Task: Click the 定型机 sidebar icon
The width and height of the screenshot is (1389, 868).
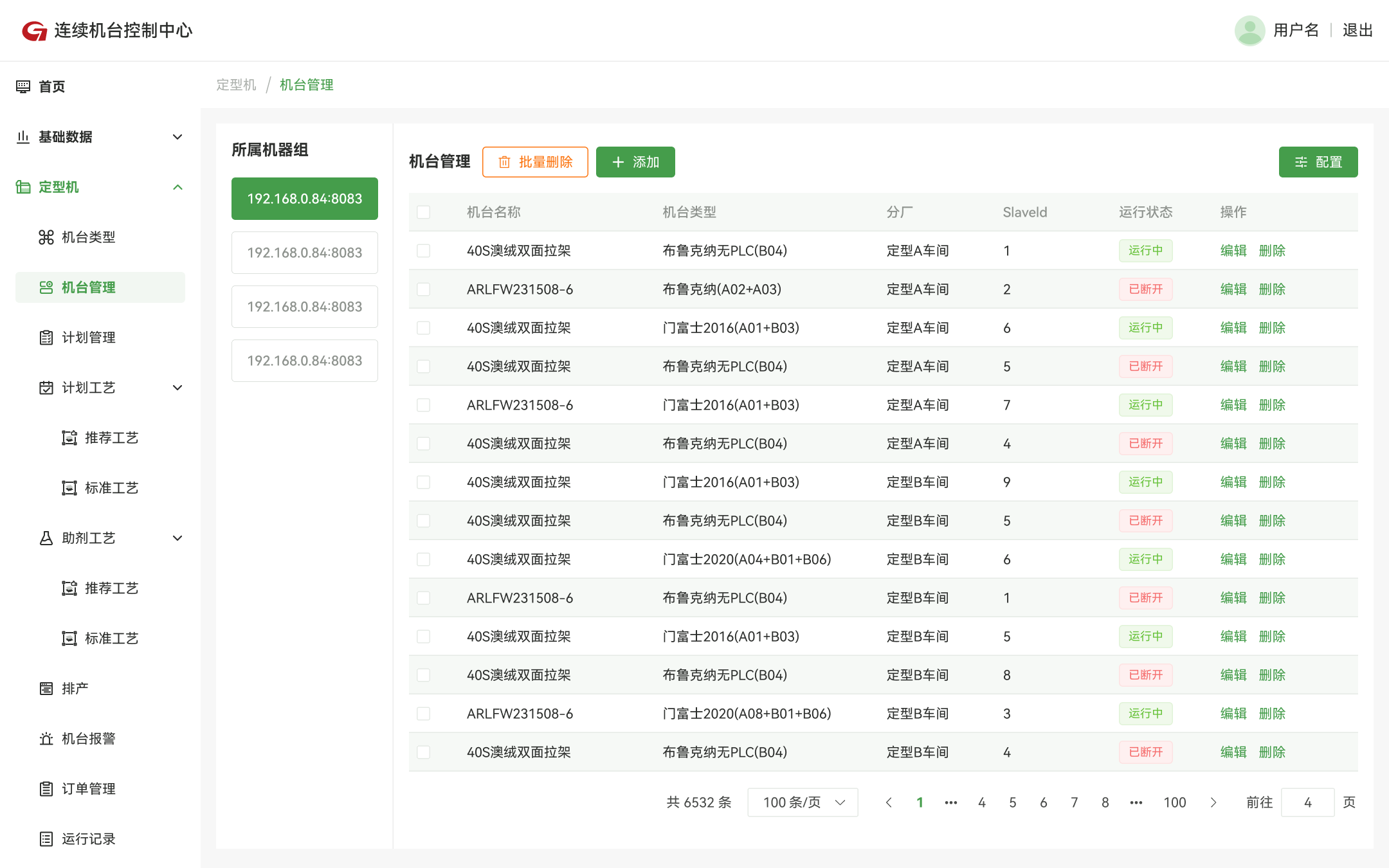Action: pyautogui.click(x=23, y=187)
